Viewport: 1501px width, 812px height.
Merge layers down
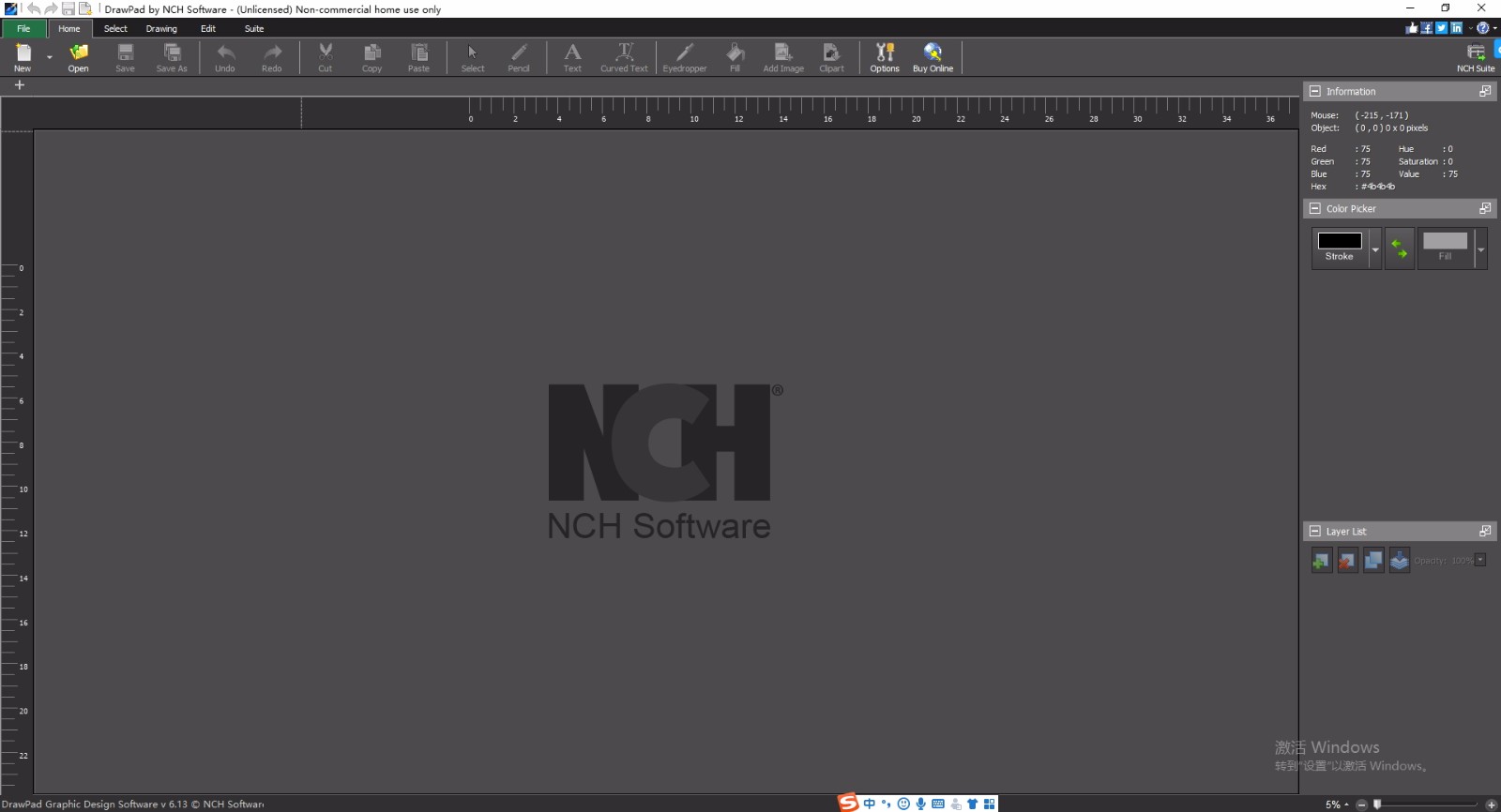coord(1400,561)
